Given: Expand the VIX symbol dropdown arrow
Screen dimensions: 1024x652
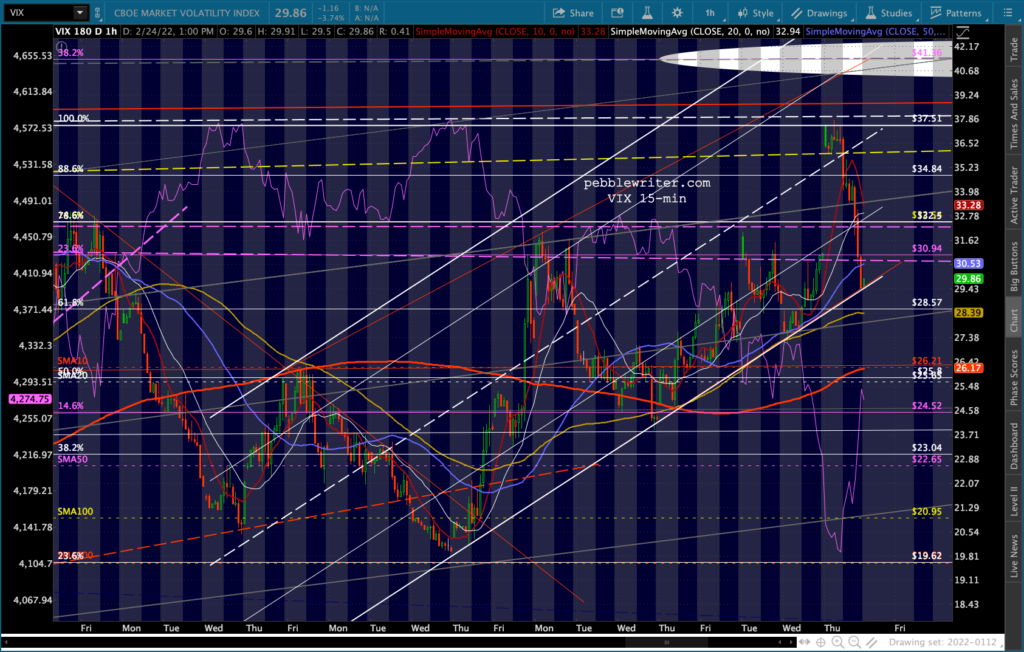Looking at the screenshot, I should pyautogui.click(x=79, y=13).
